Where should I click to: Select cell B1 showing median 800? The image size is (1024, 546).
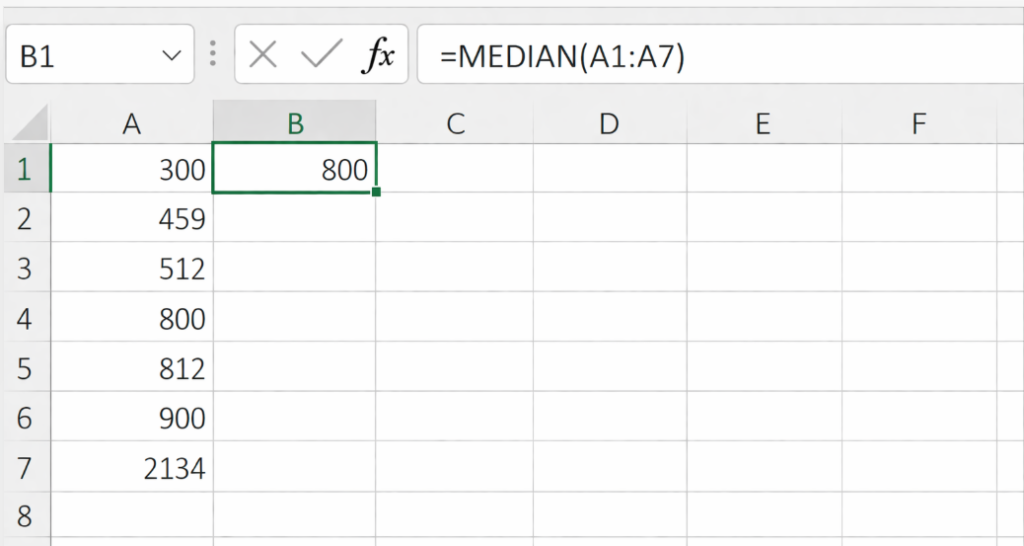[x=295, y=170]
